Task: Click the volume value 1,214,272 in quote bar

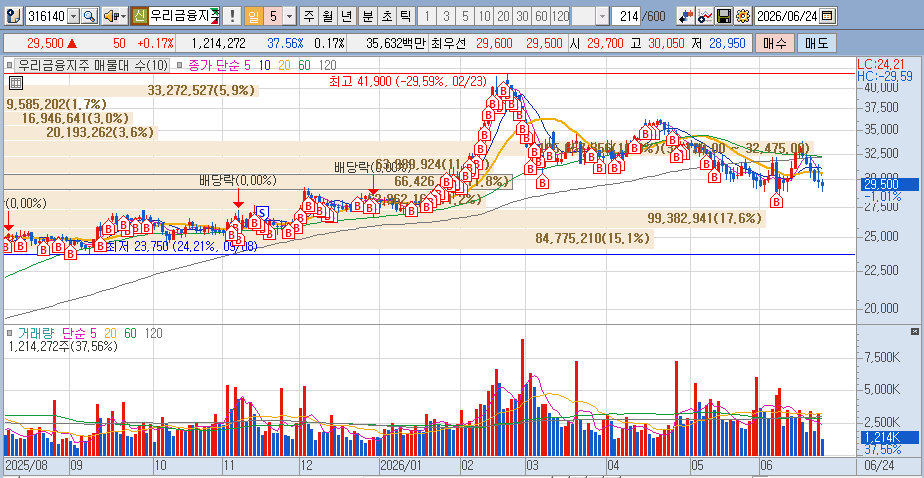Action: coord(219,43)
